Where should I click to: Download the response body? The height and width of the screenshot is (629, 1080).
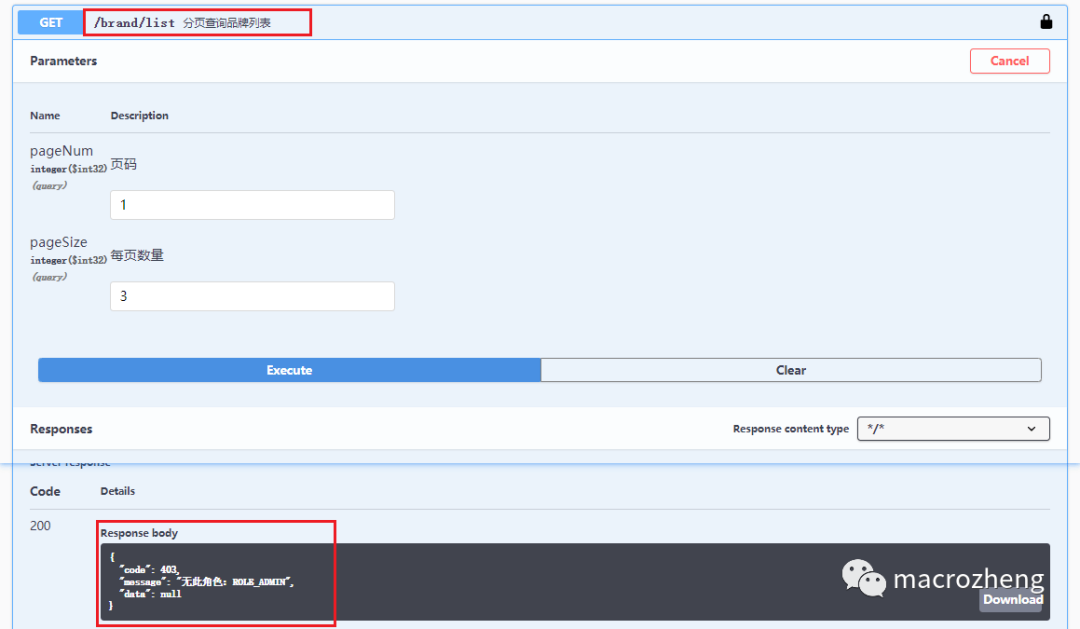1012,599
